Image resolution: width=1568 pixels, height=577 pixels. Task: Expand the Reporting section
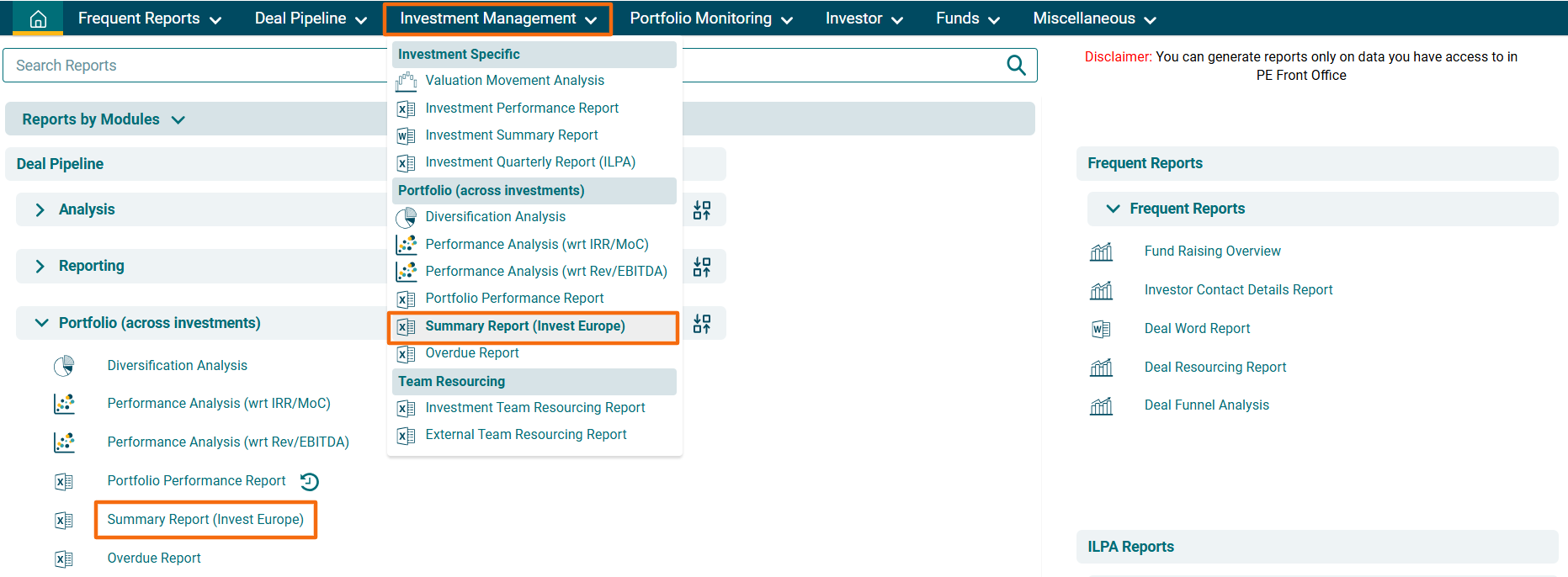(40, 267)
